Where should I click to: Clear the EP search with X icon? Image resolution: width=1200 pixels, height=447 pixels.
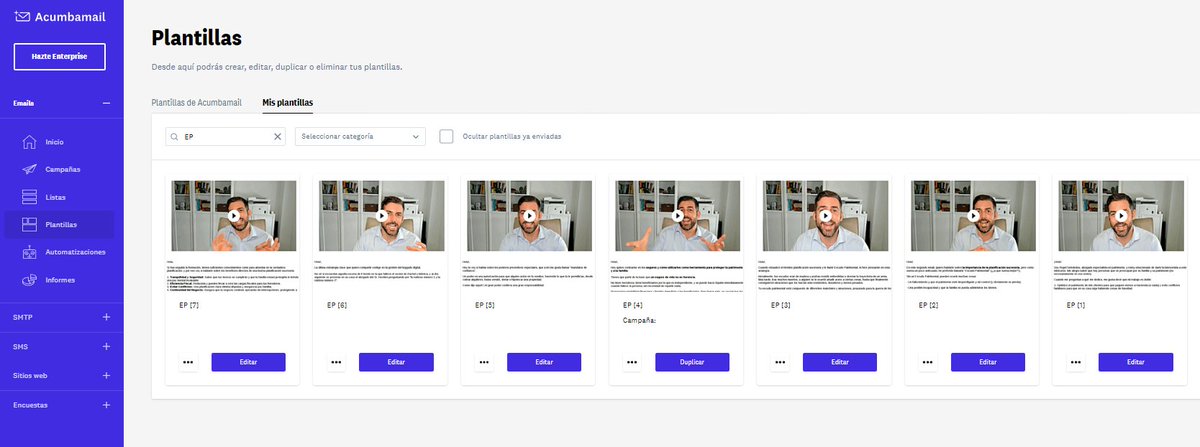(x=278, y=136)
